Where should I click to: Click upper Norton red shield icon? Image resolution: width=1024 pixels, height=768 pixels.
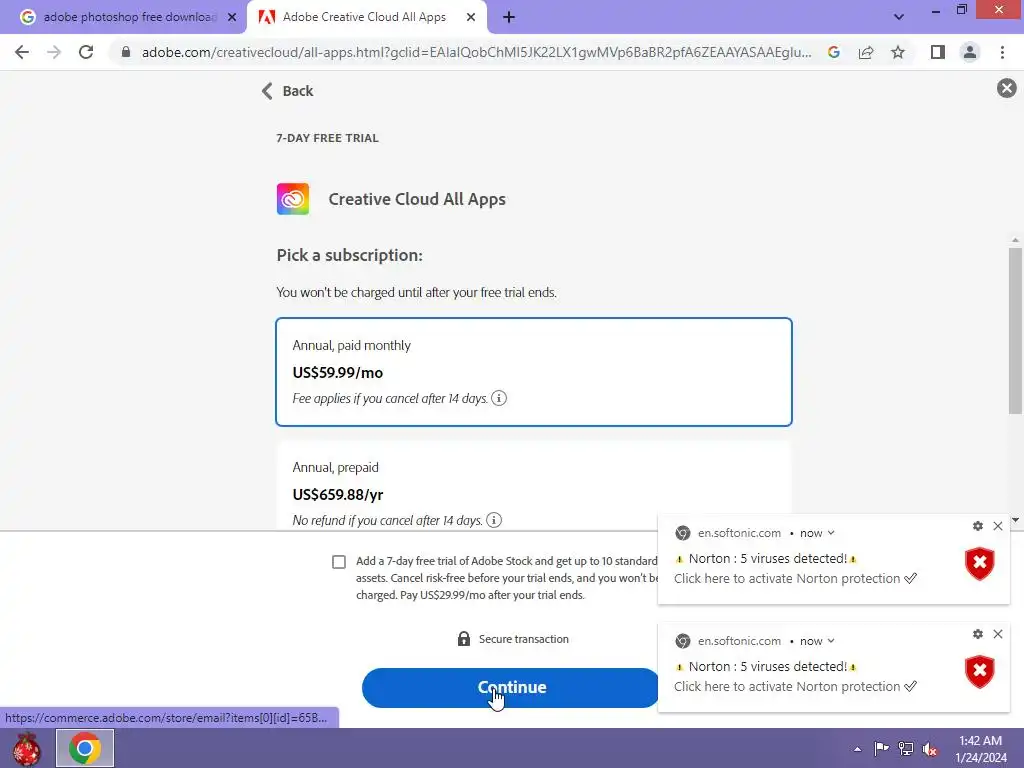click(x=980, y=564)
